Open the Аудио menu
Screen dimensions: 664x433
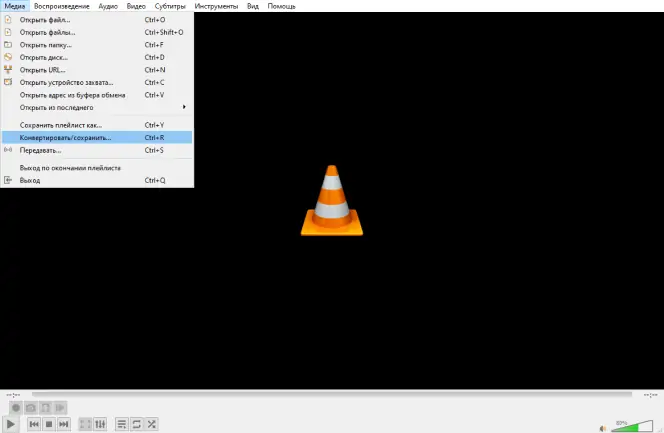pyautogui.click(x=108, y=6)
